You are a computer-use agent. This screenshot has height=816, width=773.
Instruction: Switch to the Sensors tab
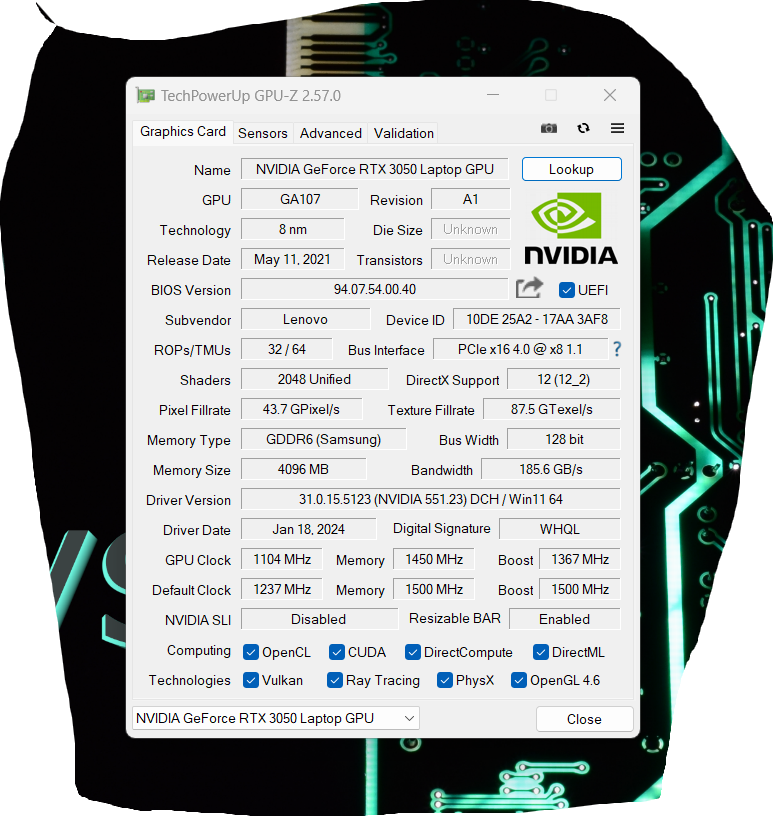(x=263, y=133)
